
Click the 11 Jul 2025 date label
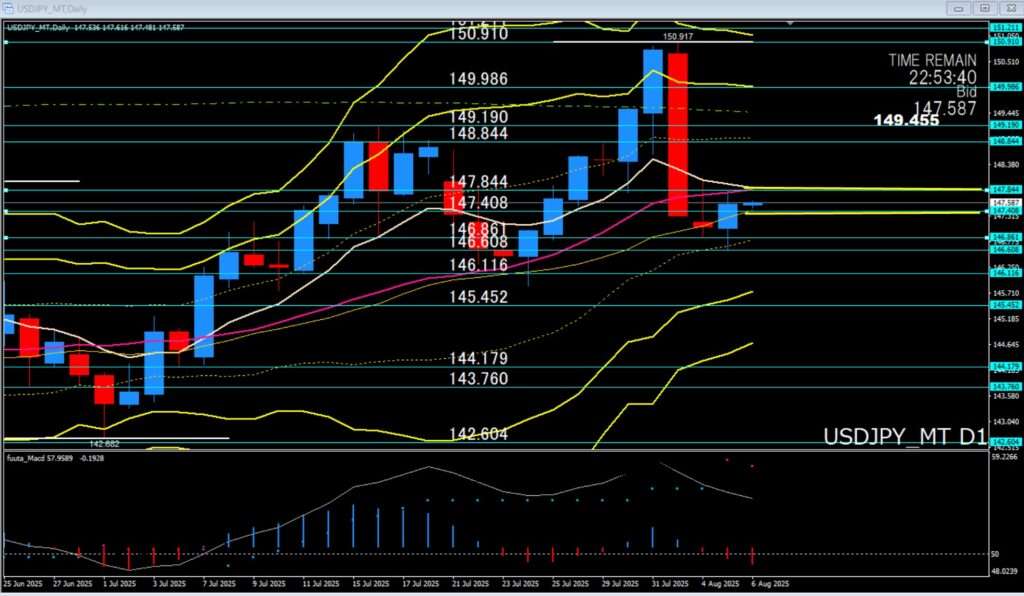click(320, 584)
